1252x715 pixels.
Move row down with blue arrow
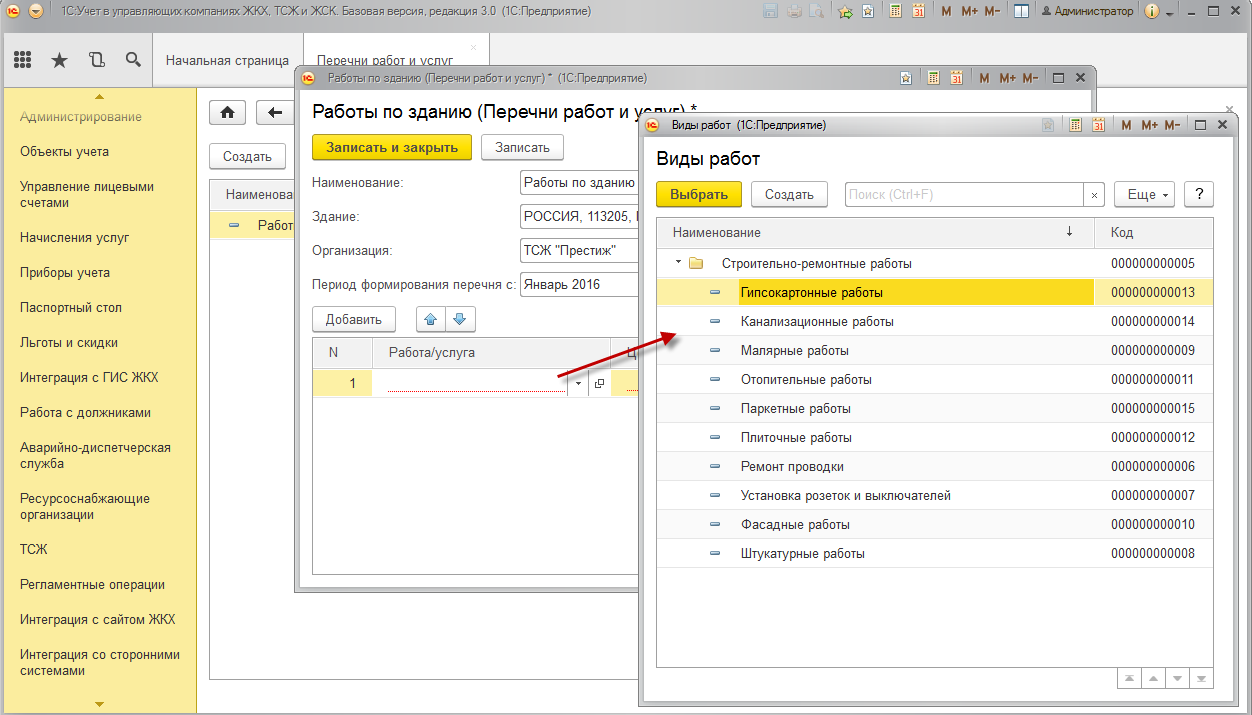click(x=459, y=320)
